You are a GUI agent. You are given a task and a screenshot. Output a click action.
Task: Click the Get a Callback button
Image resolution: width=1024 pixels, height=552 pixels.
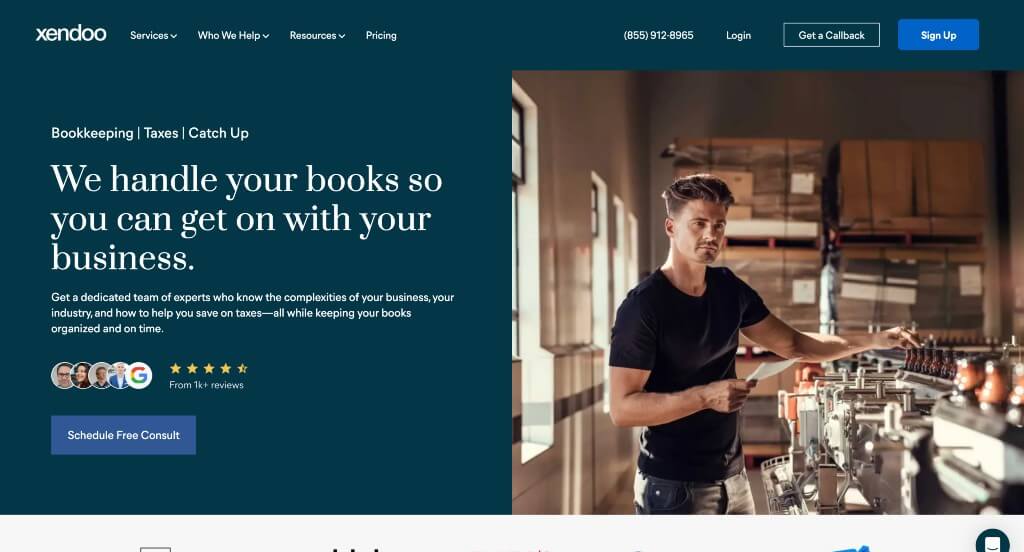831,35
